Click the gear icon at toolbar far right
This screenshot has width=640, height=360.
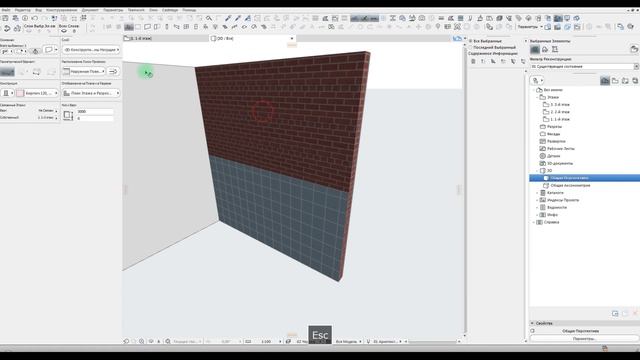[631, 27]
